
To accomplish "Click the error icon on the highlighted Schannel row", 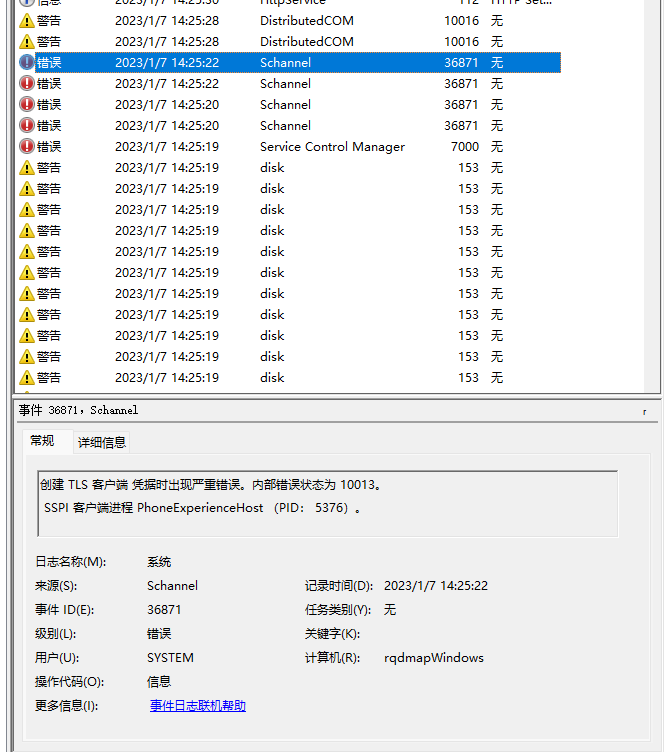I will coord(27,63).
